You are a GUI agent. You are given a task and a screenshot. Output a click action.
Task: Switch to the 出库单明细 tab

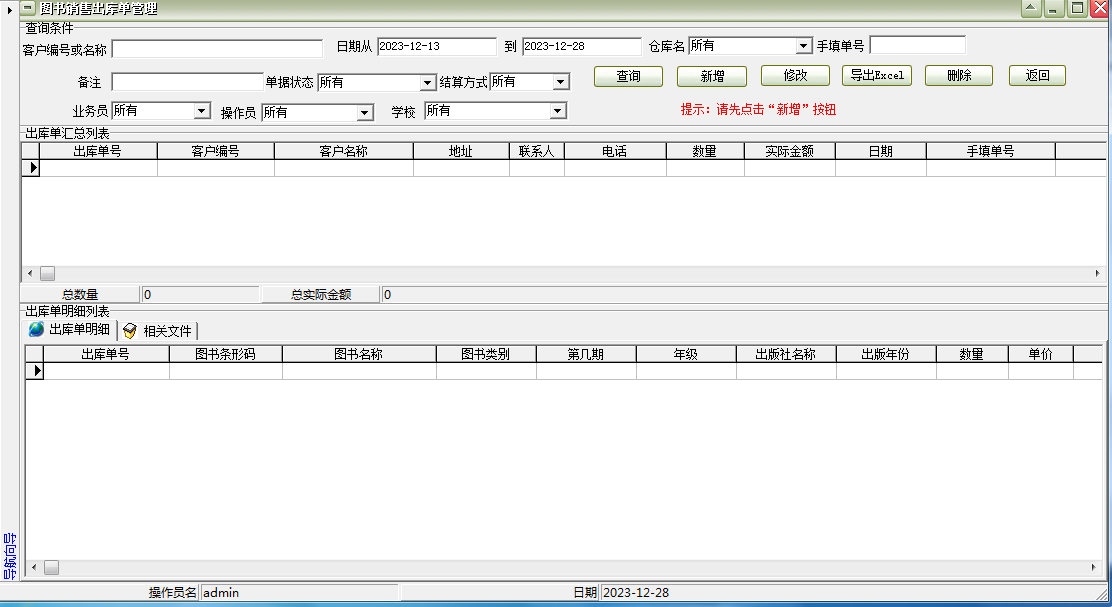coord(70,330)
